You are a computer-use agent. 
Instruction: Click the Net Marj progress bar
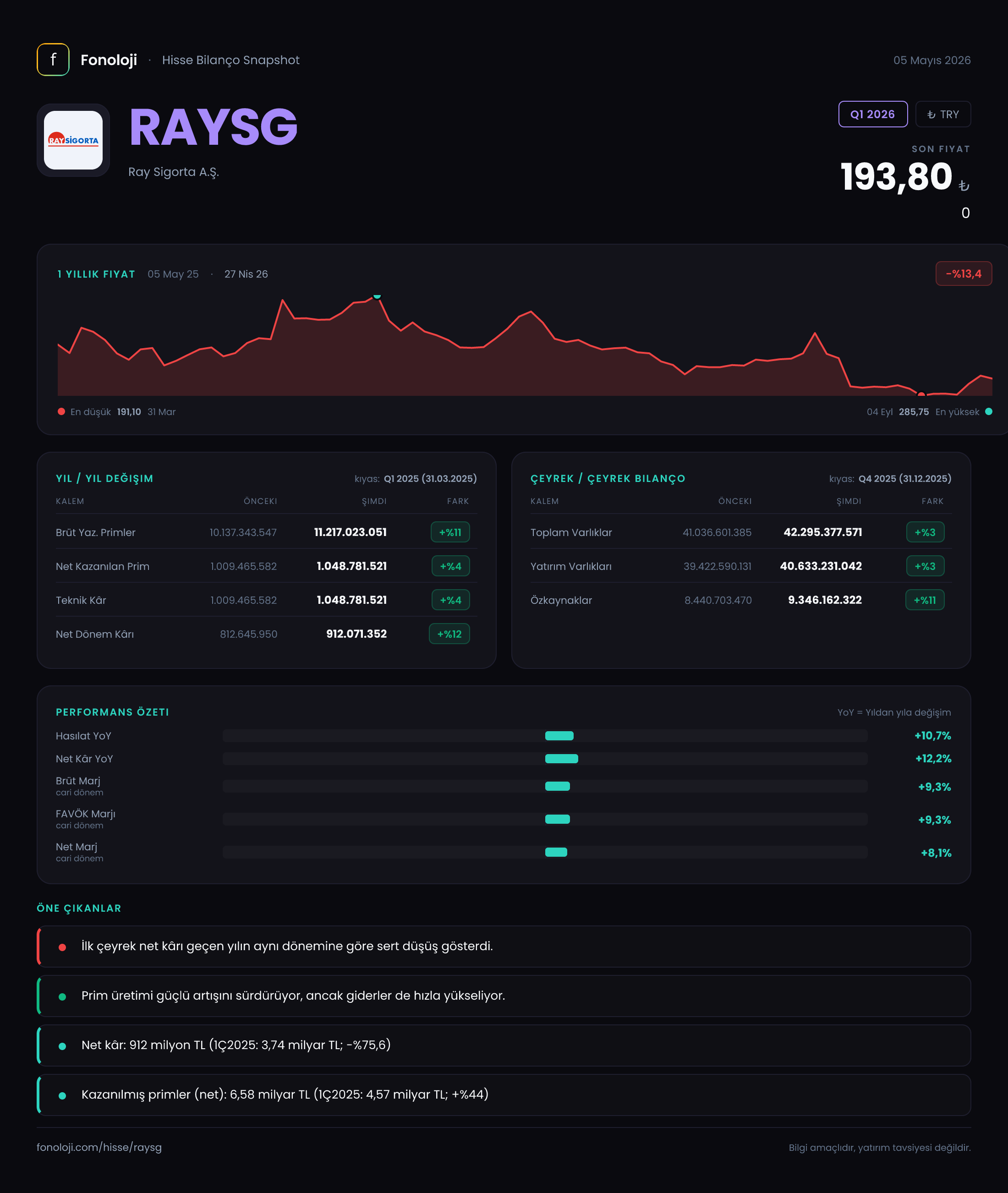click(545, 852)
